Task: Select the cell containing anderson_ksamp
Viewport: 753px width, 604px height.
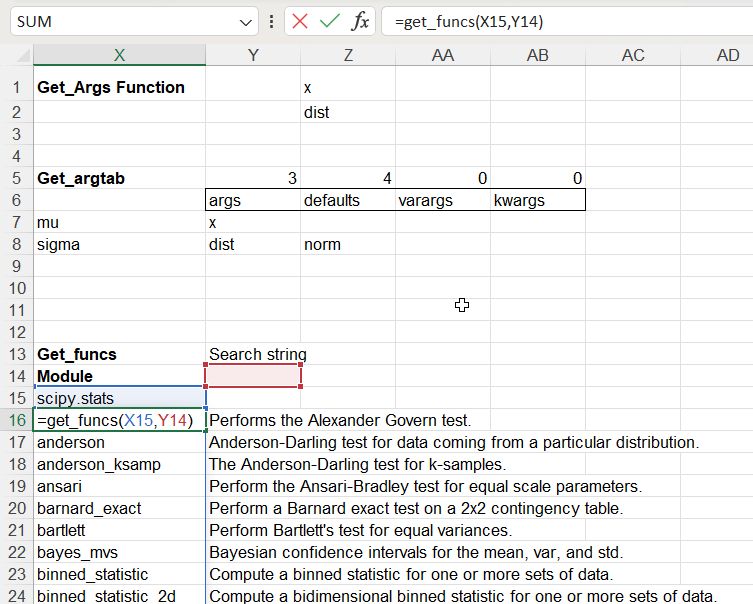Action: click(119, 464)
